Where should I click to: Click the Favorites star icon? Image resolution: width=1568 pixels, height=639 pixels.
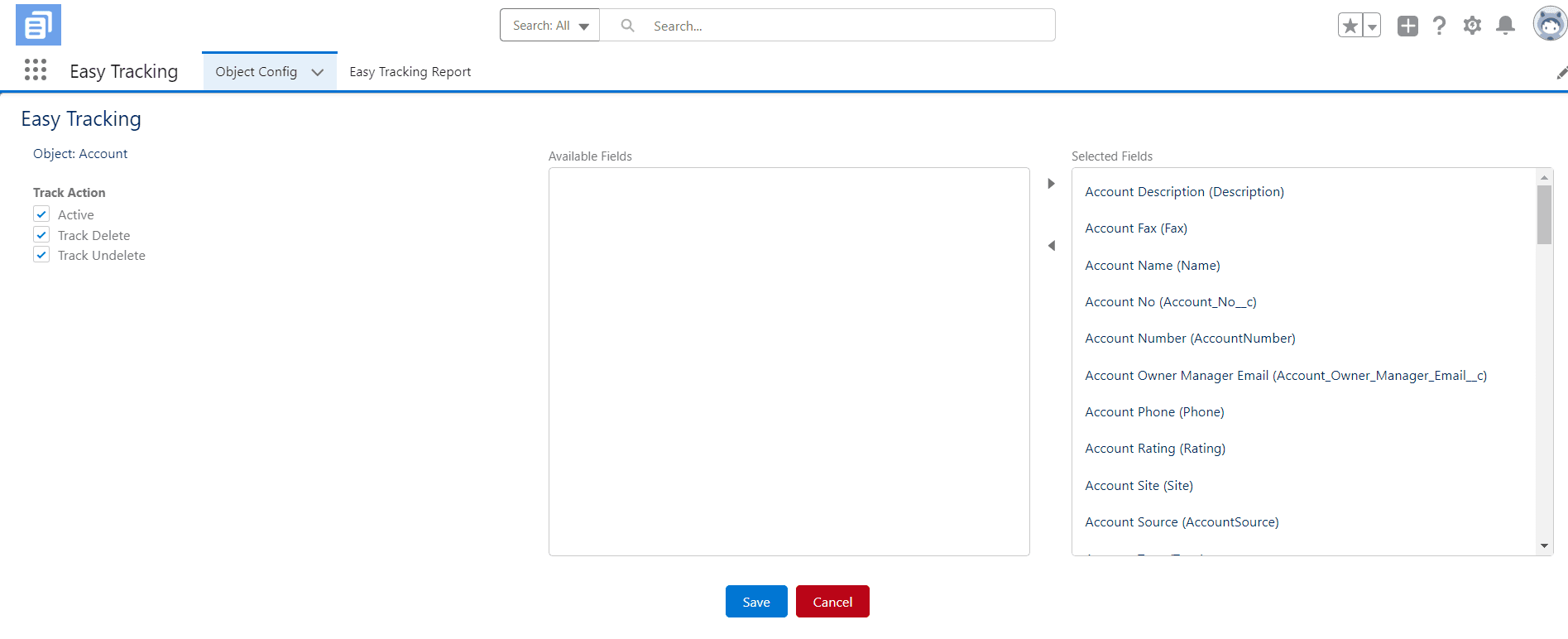[x=1350, y=26]
